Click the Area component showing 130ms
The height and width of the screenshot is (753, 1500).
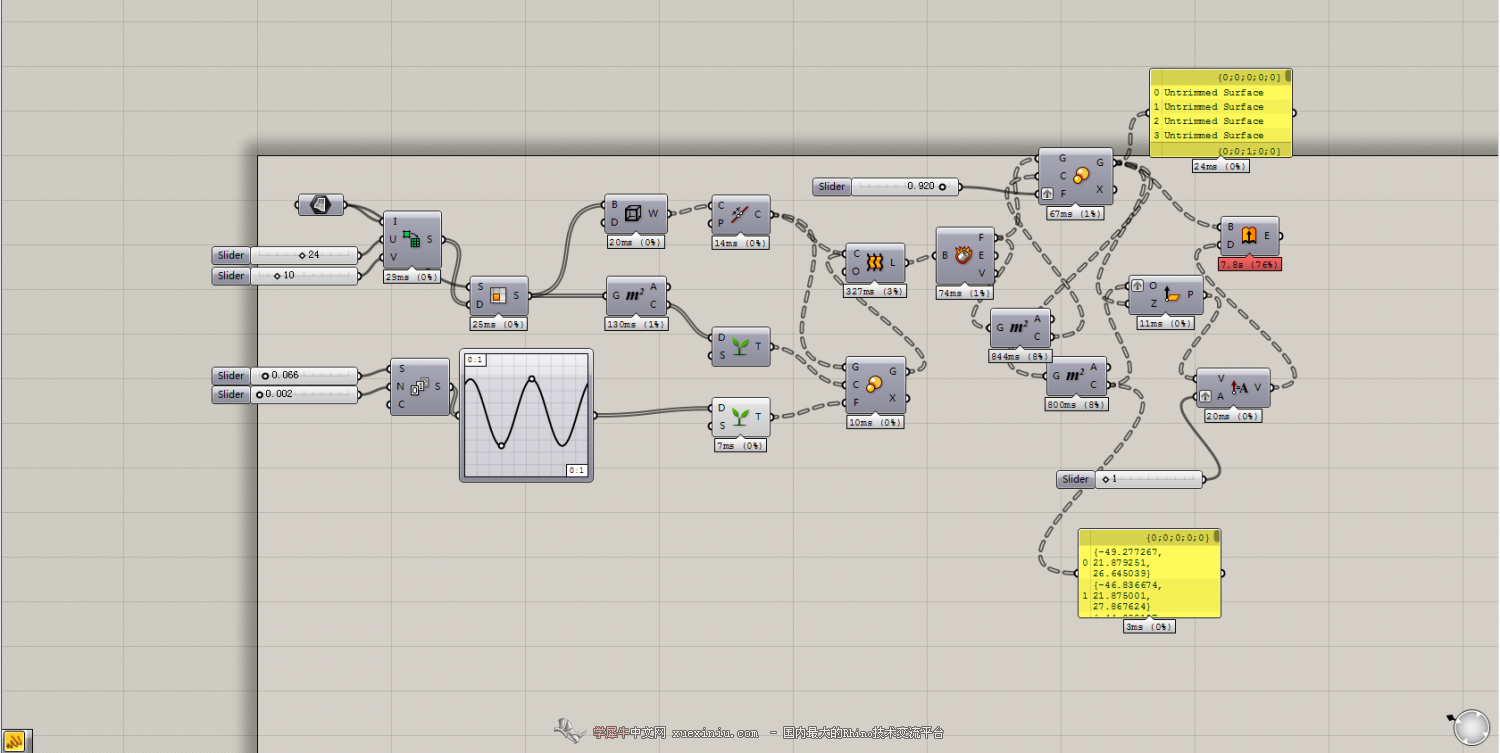click(x=637, y=296)
